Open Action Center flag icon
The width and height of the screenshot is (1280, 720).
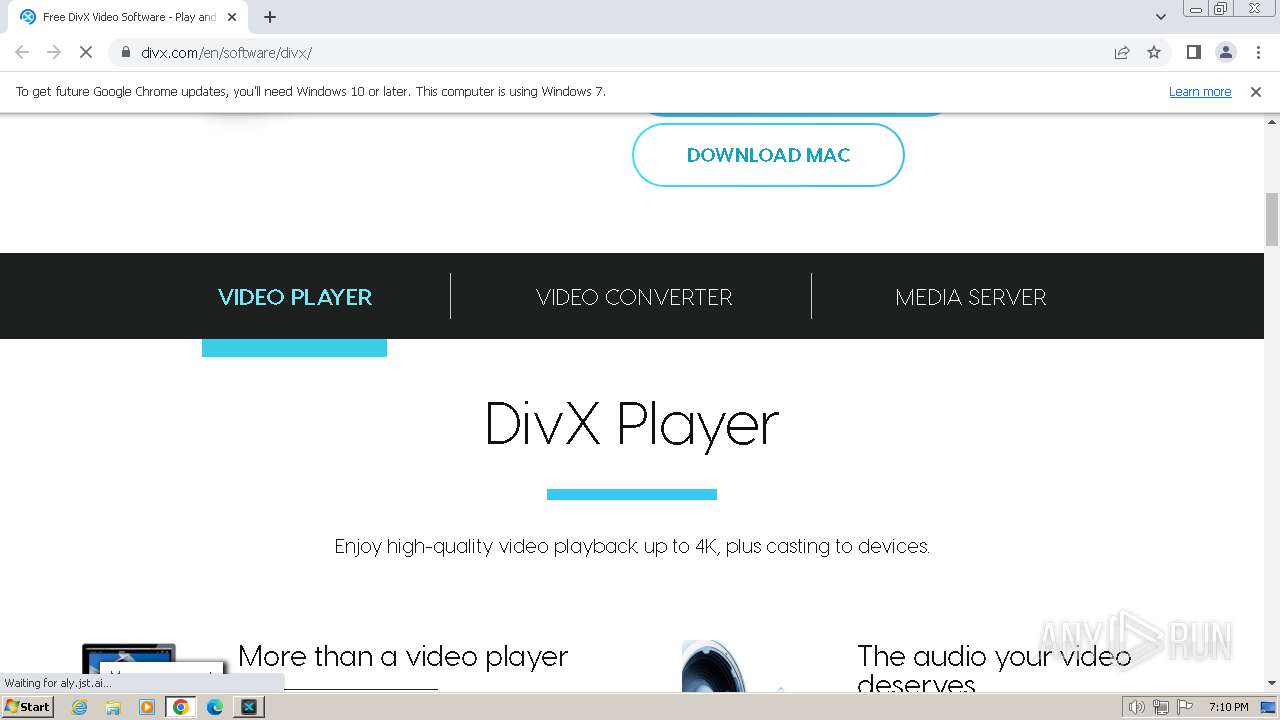(1185, 707)
